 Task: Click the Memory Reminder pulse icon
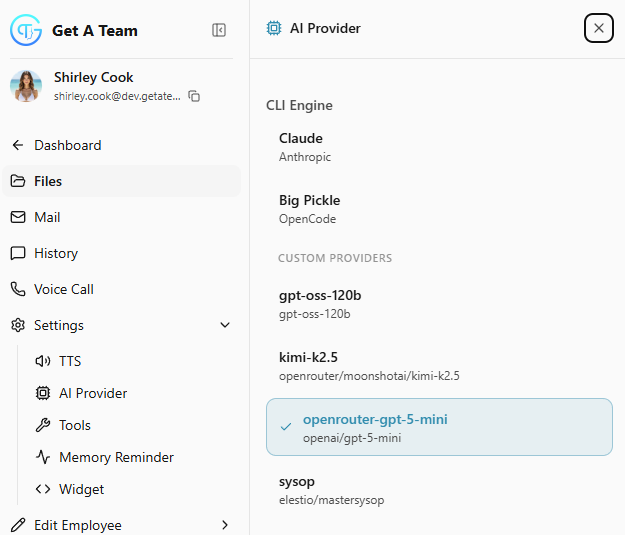[x=42, y=457]
